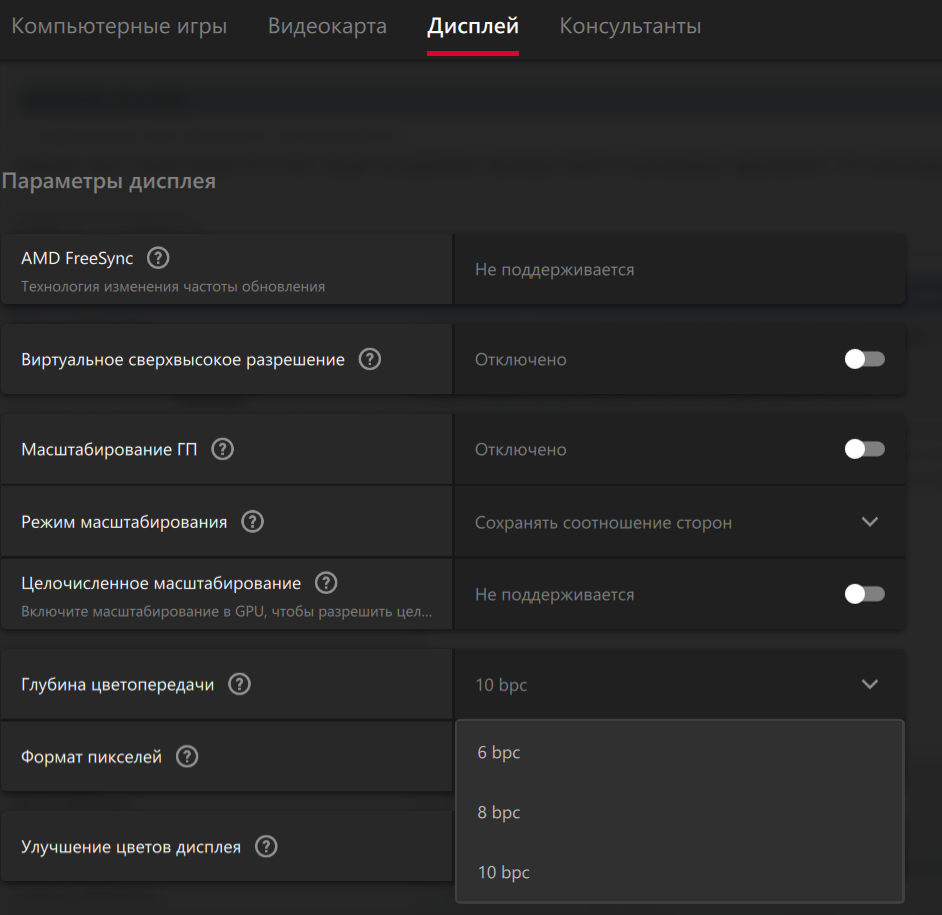Open the Целочисленное масштабирование help icon
Viewport: 942px width, 915px height.
326,583
